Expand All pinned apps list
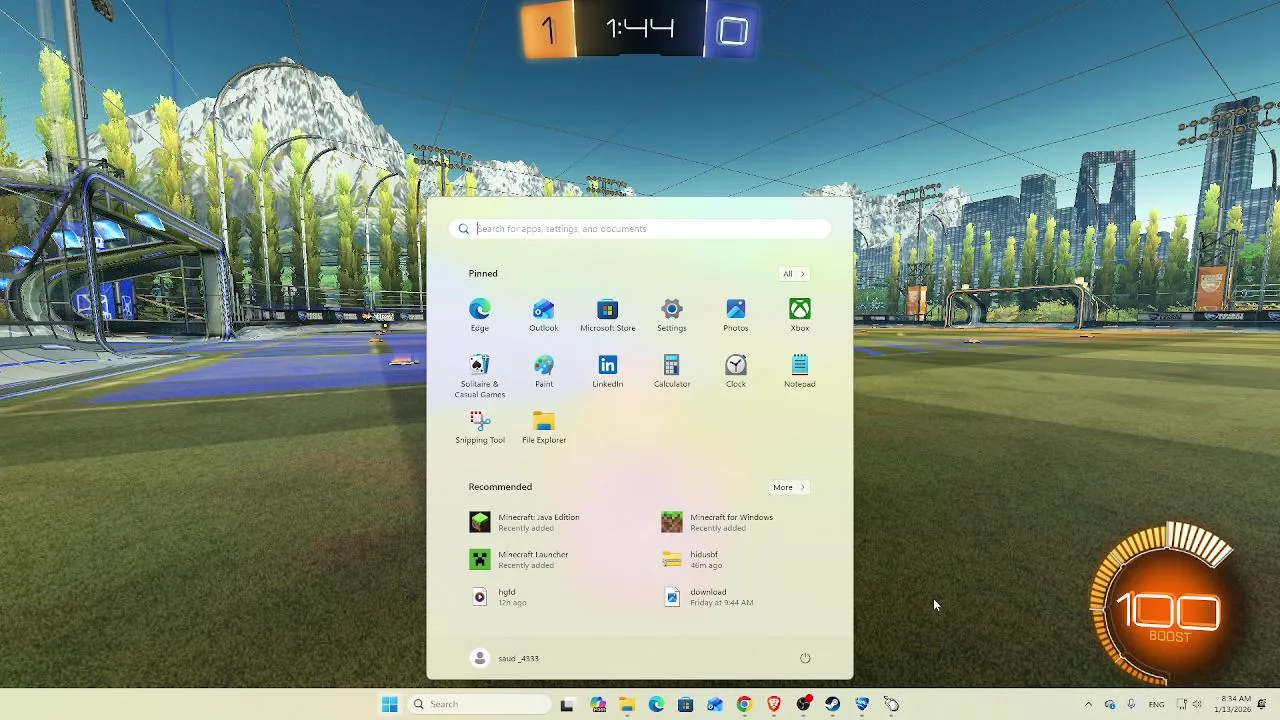The width and height of the screenshot is (1280, 720). pos(793,274)
